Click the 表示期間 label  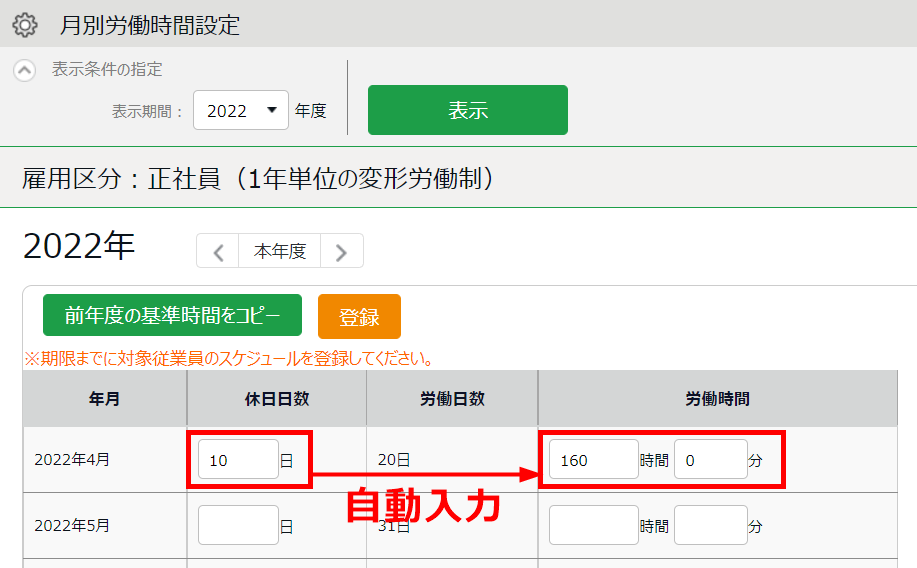146,111
